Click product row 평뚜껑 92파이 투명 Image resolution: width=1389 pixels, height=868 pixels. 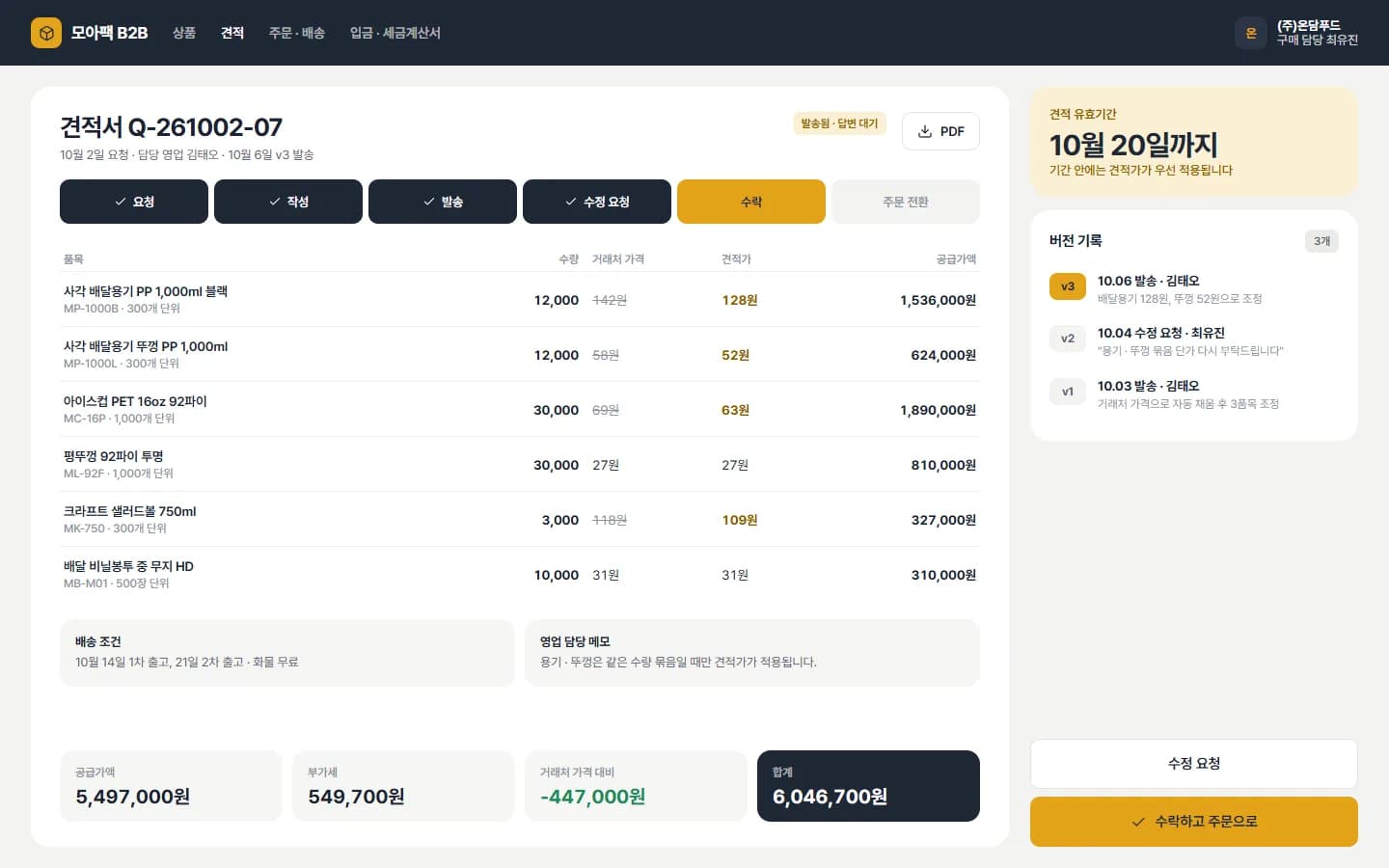tap(520, 465)
